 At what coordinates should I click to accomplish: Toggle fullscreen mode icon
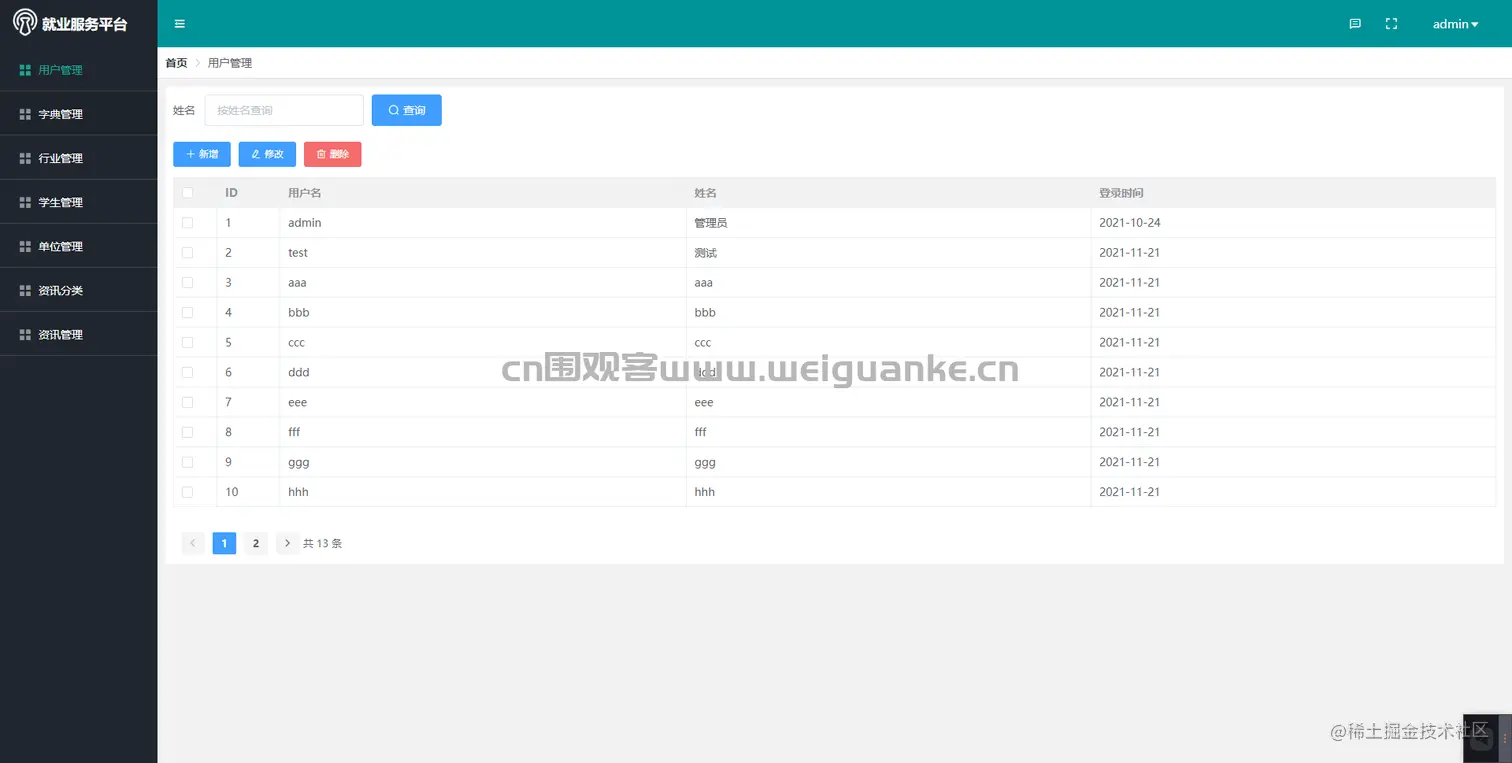[1391, 24]
